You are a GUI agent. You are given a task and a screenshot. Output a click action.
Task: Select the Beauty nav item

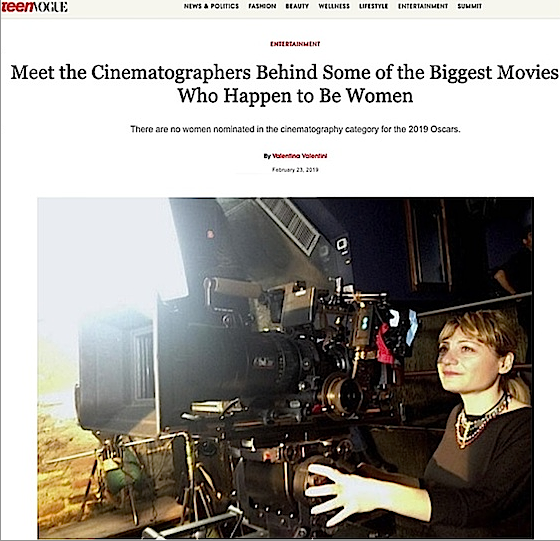297,6
